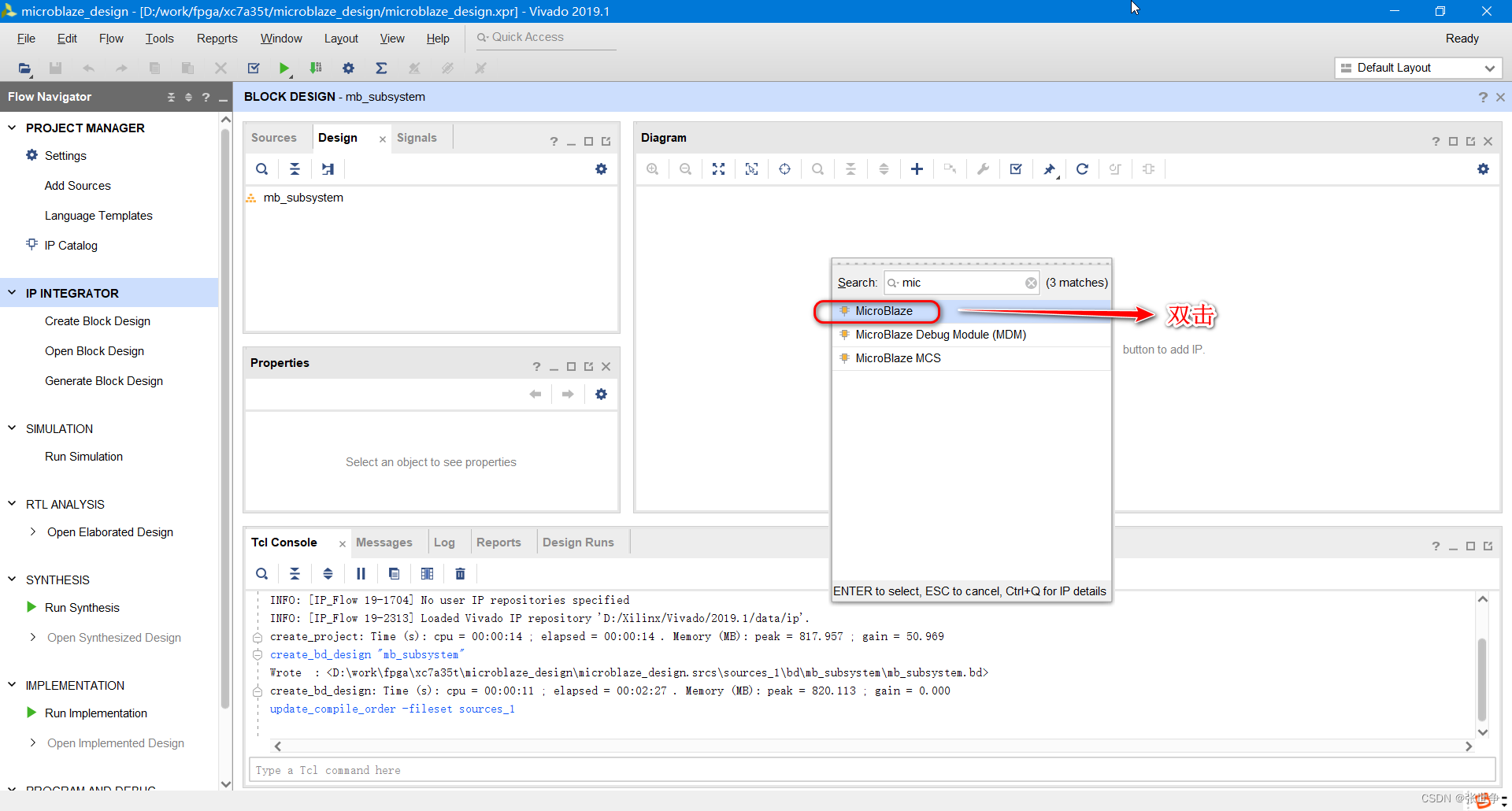Click the Run Synthesis green play toolbar icon
The height and width of the screenshot is (811, 1512).
(284, 69)
